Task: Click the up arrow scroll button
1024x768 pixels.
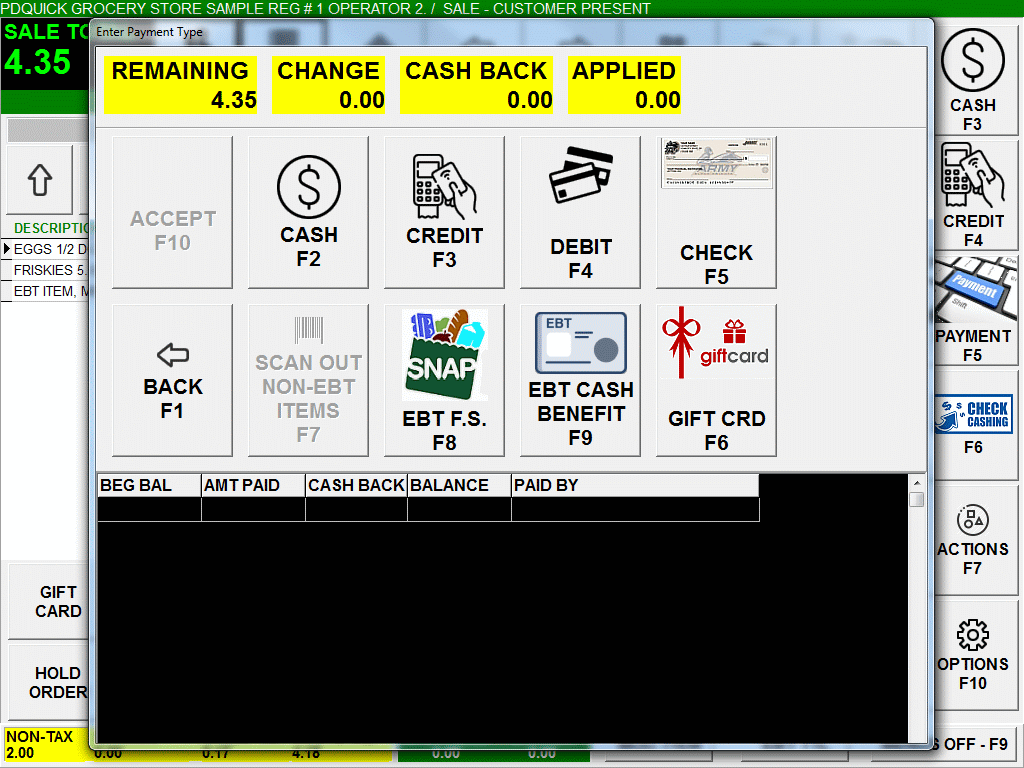Action: pos(40,180)
